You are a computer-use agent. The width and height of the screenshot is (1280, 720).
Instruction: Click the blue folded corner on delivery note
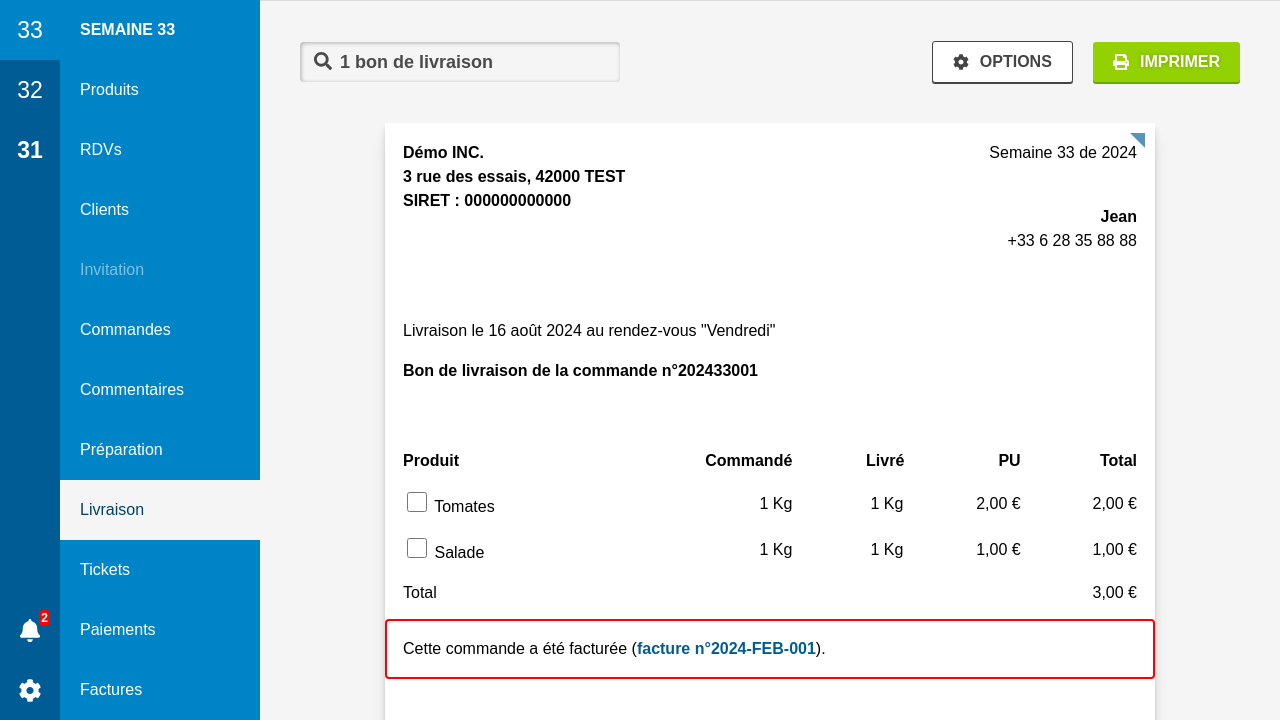coord(1138,139)
